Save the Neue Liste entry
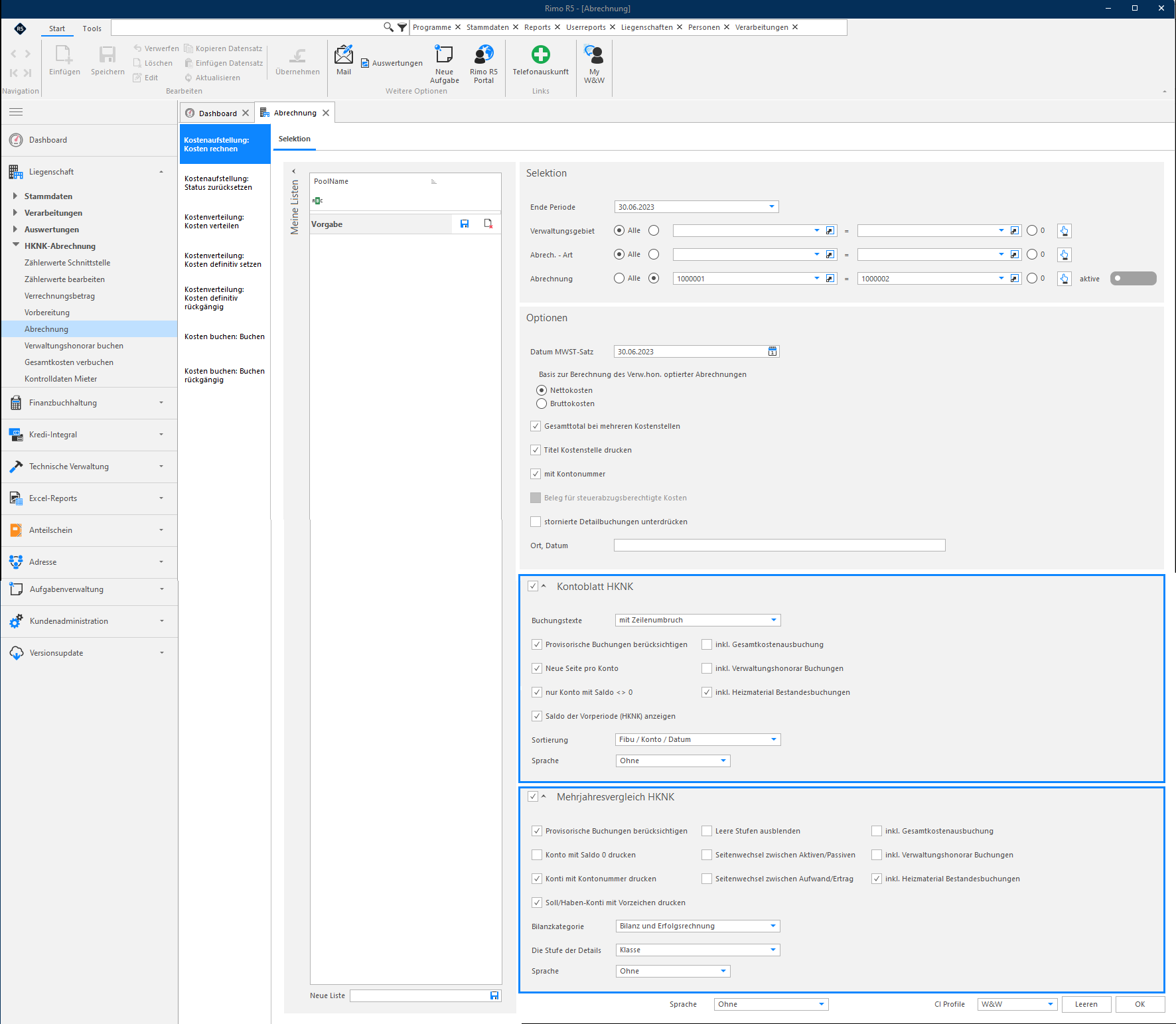1176x1024 pixels. [494, 995]
